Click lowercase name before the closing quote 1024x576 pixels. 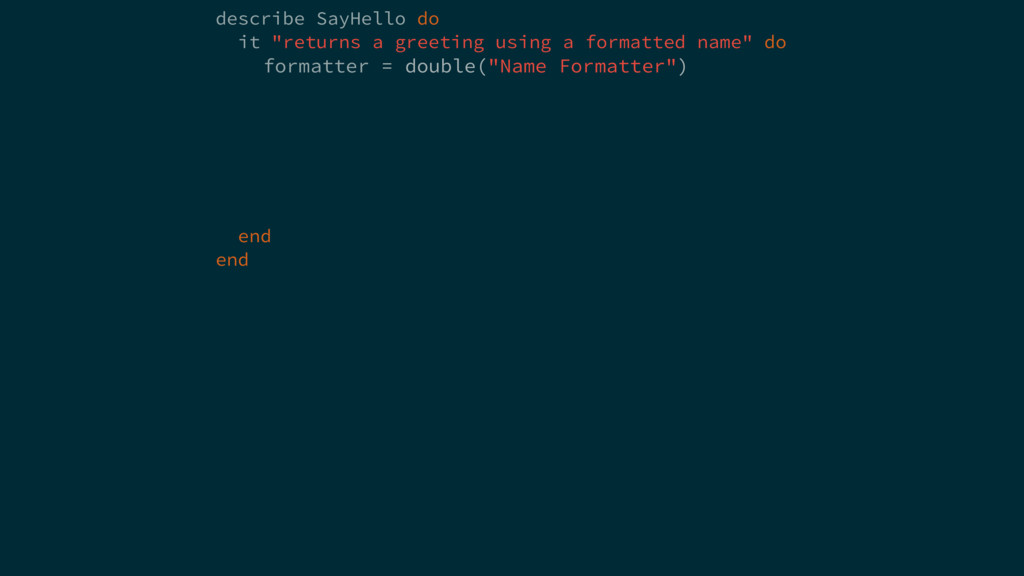point(719,42)
